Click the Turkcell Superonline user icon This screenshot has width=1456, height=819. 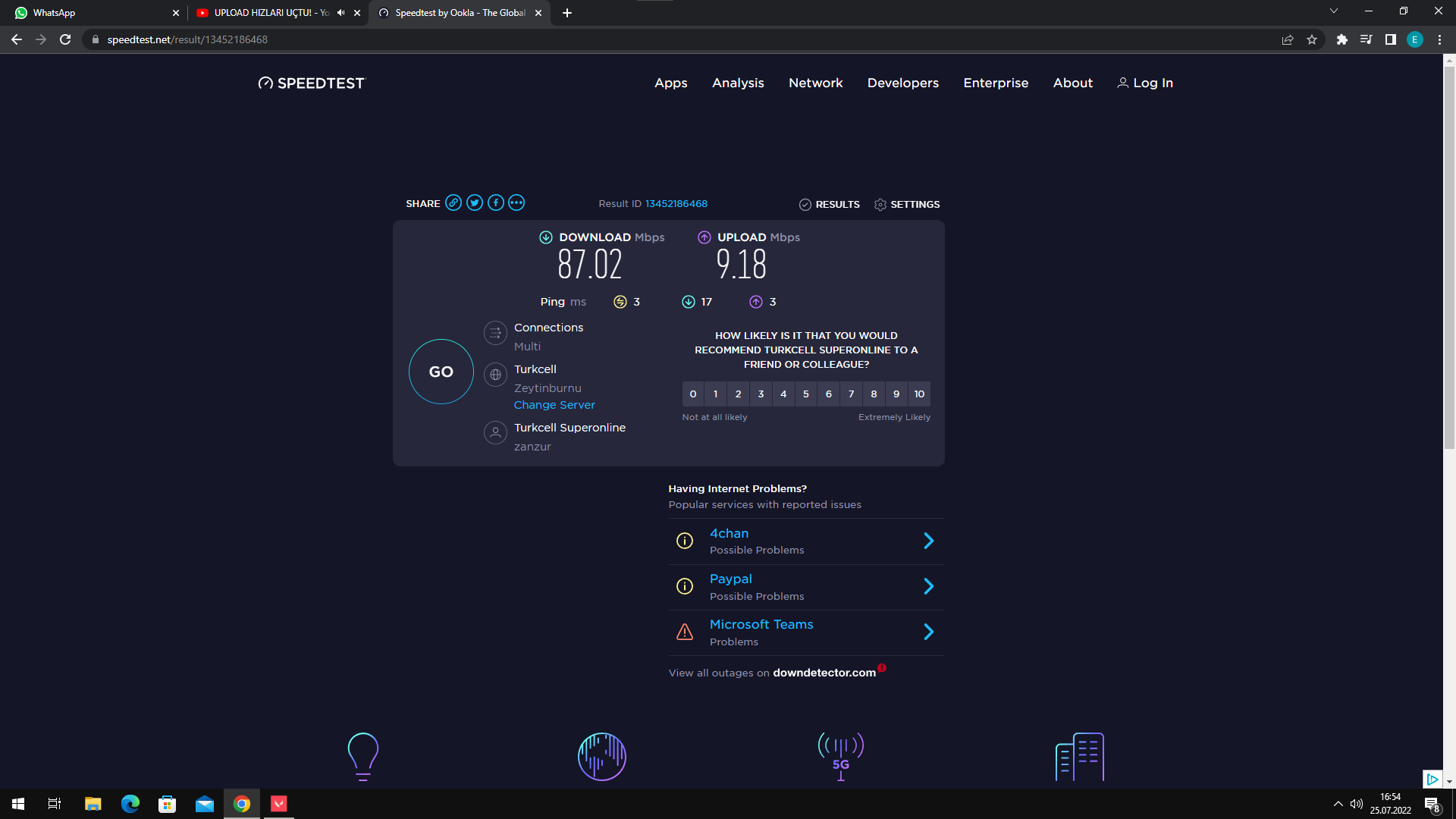(495, 432)
